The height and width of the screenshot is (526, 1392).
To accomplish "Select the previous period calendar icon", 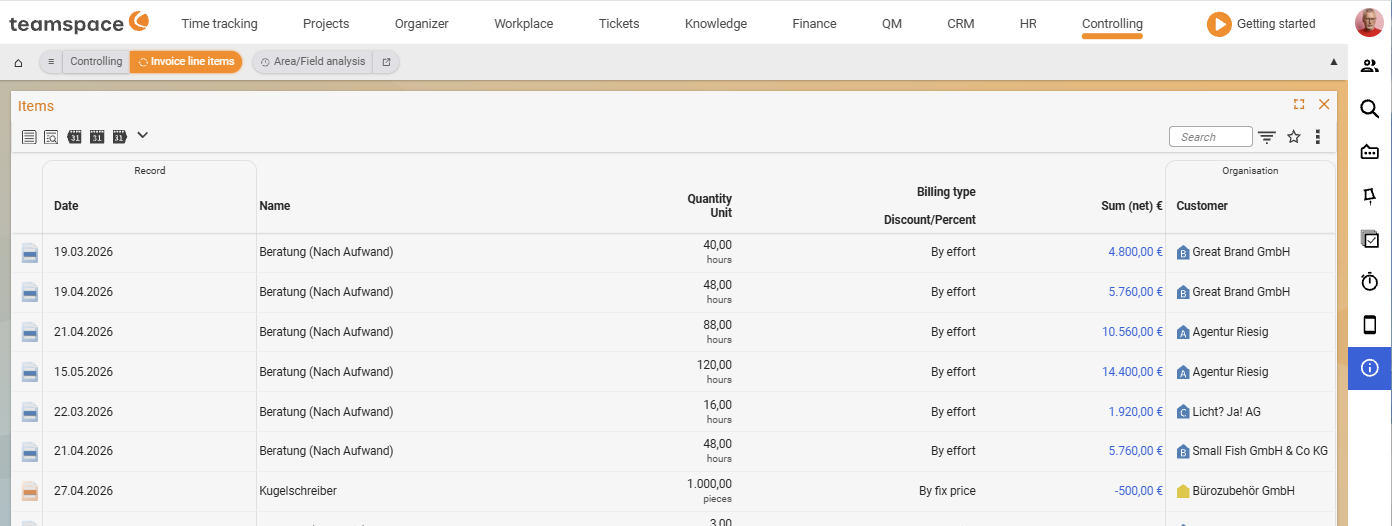I will pos(74,136).
